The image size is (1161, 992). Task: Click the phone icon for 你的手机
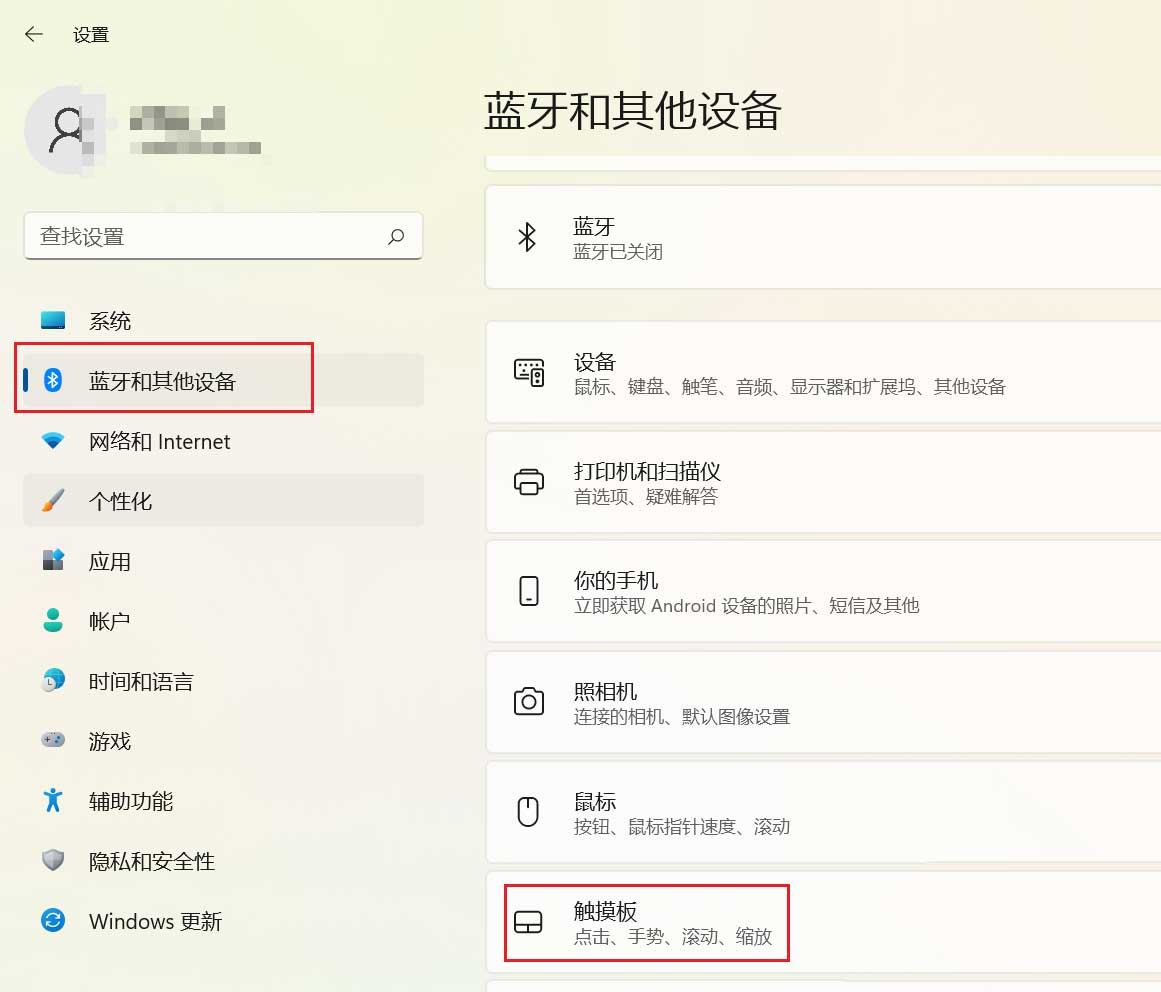point(529,591)
